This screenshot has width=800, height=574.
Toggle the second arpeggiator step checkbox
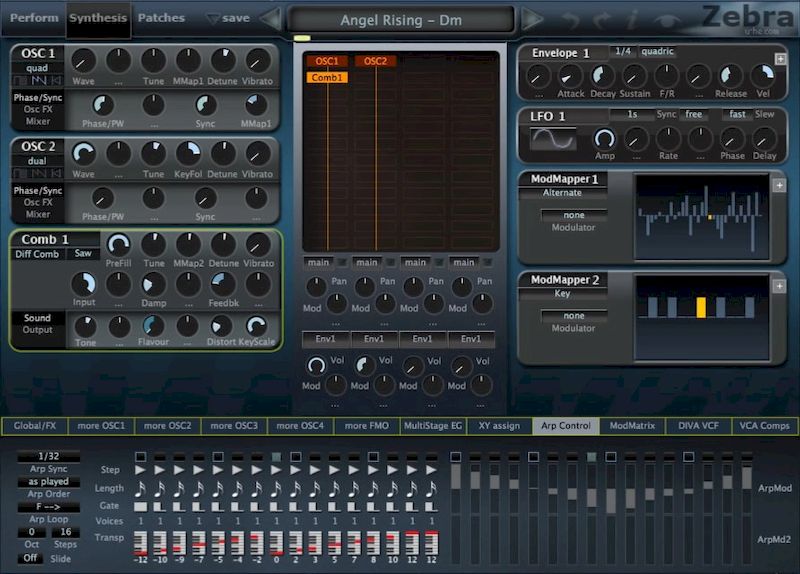[159, 457]
